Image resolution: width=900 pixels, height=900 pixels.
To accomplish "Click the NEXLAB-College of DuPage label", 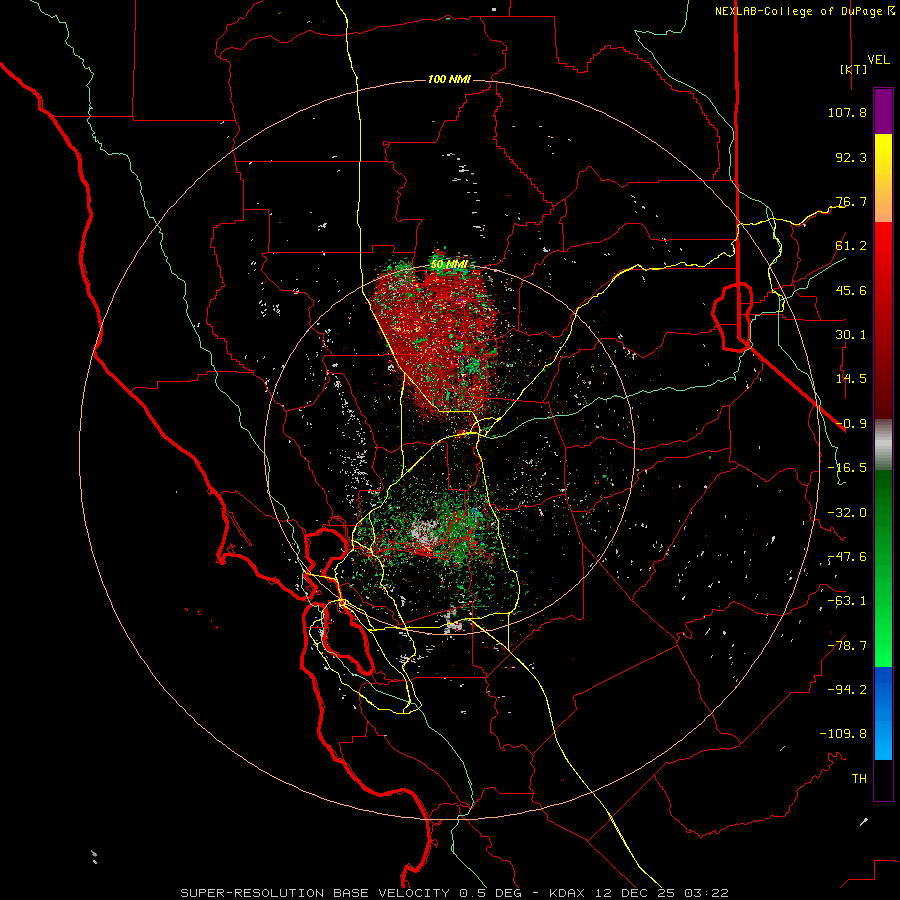I will point(804,11).
